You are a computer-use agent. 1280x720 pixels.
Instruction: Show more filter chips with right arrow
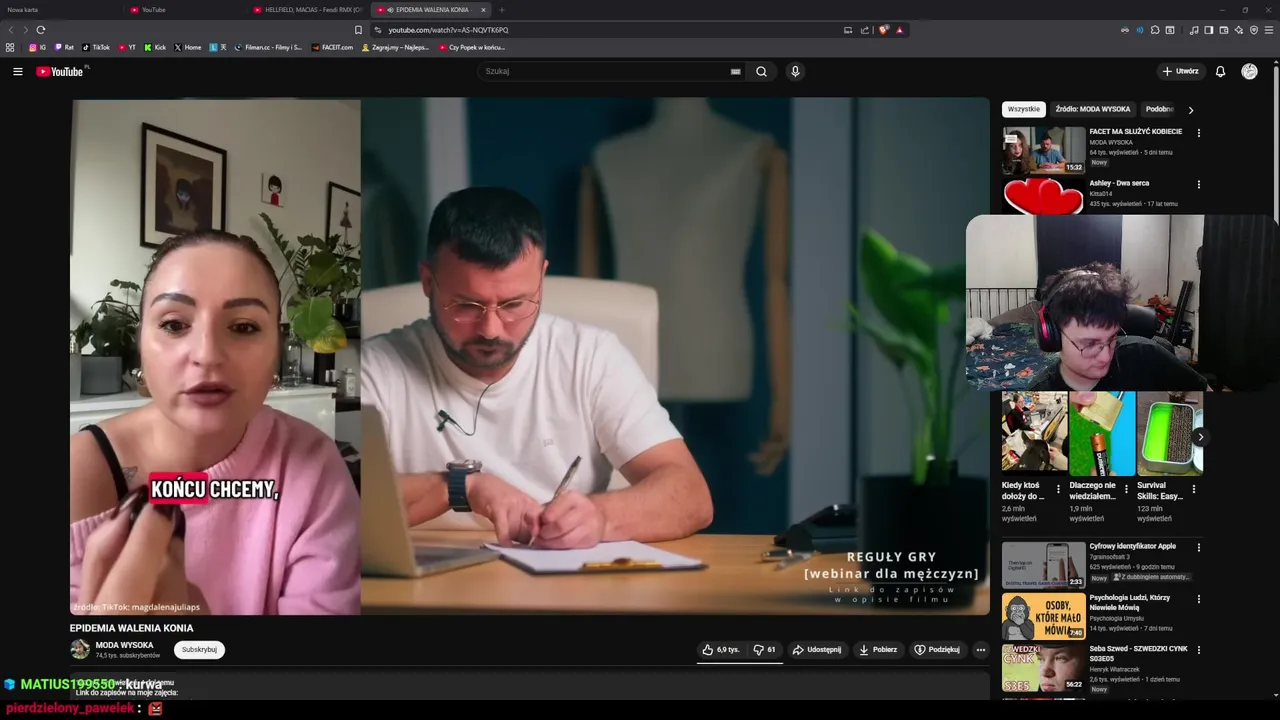point(1190,110)
